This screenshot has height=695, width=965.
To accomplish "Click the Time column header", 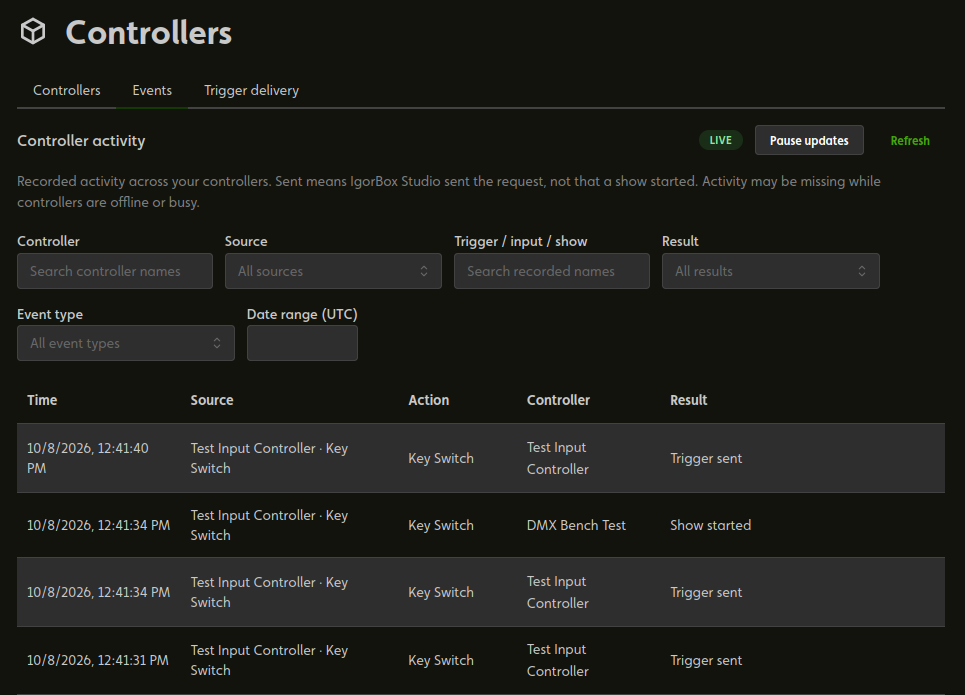I will [x=42, y=400].
